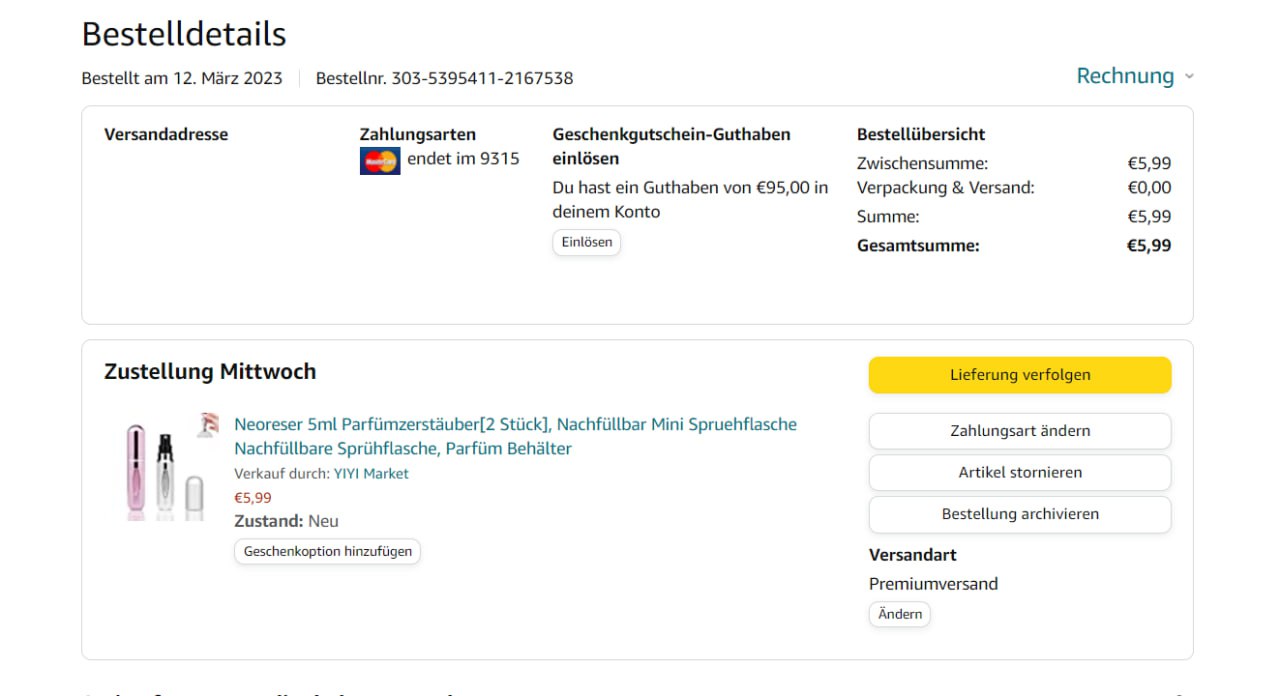Archive order with Bestellung archivieren
The height and width of the screenshot is (696, 1280).
1019,514
